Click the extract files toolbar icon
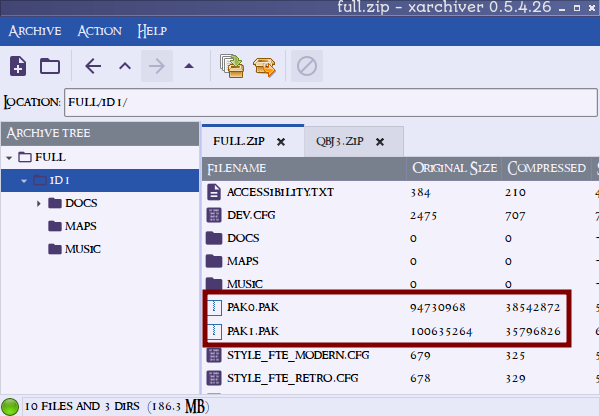This screenshot has height=416, width=600. [x=265, y=67]
